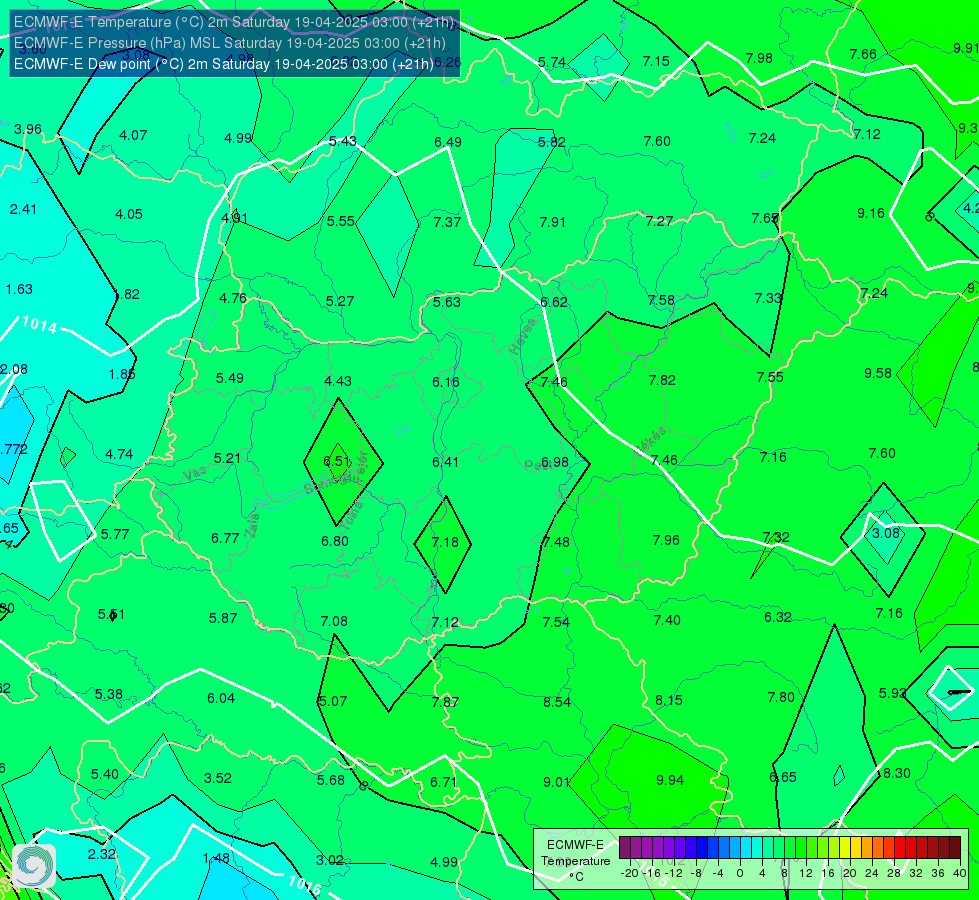Image resolution: width=979 pixels, height=900 pixels.
Task: Click the 7.18 value inside the diamond contour
Action: [x=445, y=542]
